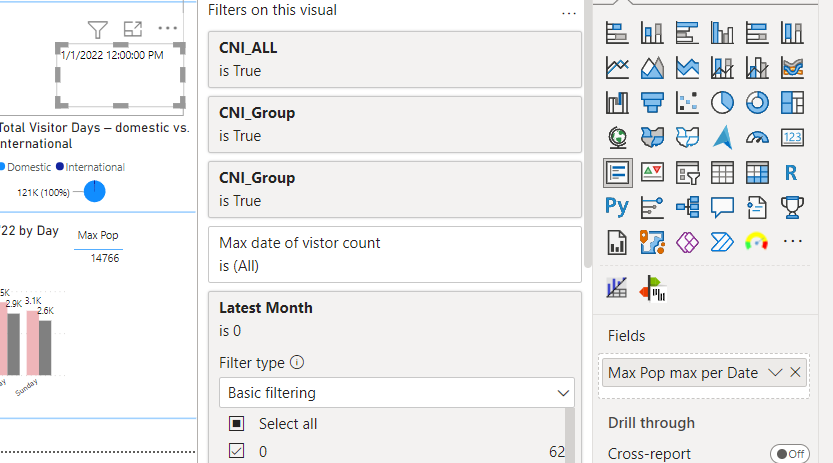Viewport: 833px width, 463px height.
Task: Toggle the Select all checkbox
Action: (x=236, y=423)
